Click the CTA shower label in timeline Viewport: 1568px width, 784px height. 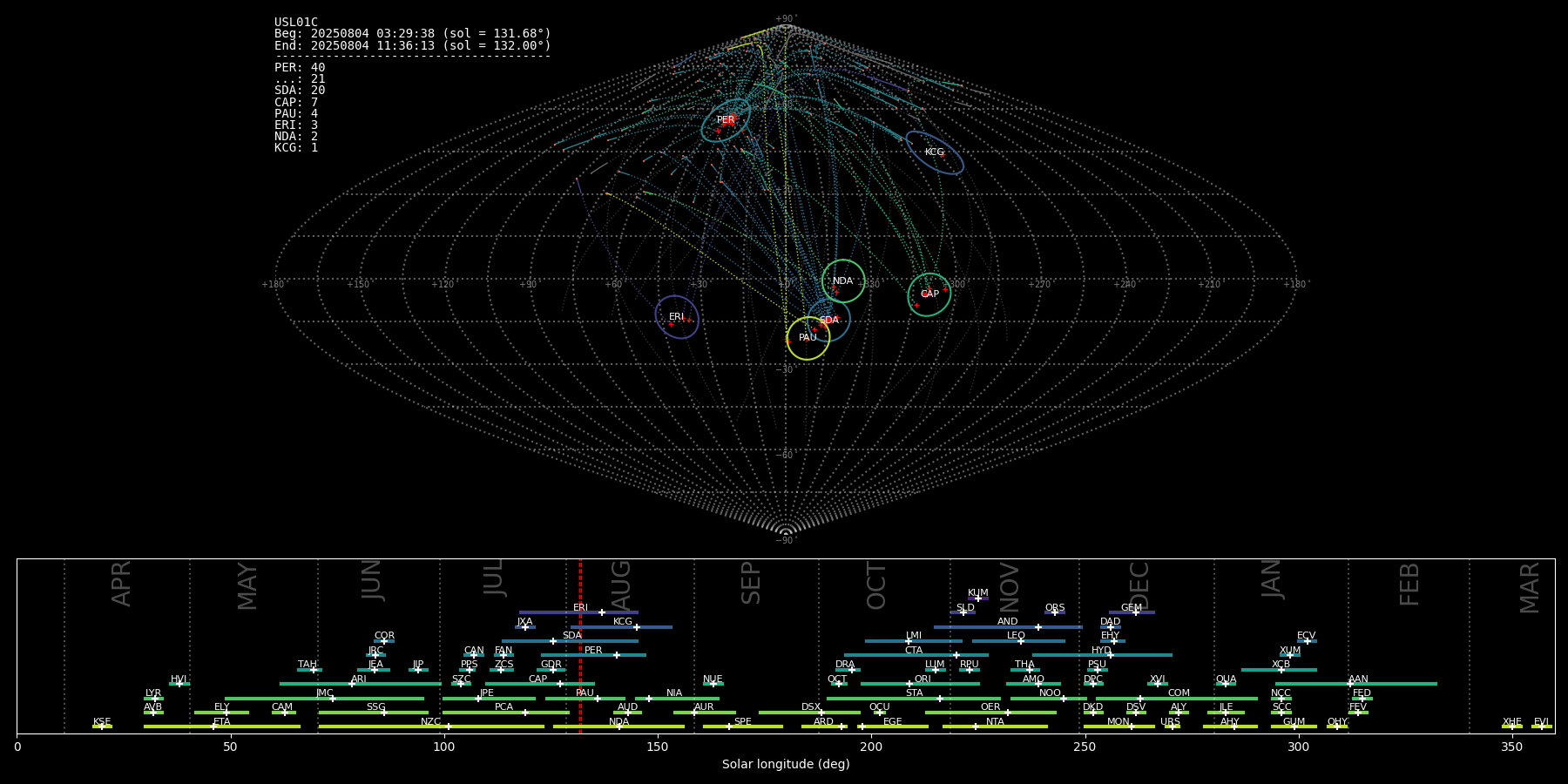913,651
